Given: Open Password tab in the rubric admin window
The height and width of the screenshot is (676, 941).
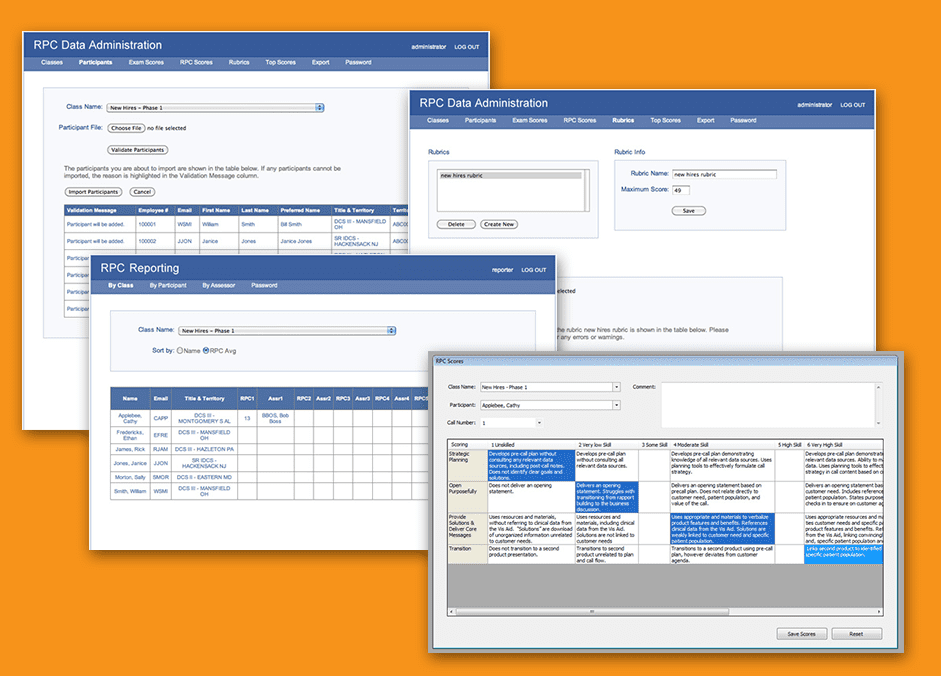Looking at the screenshot, I should (743, 121).
